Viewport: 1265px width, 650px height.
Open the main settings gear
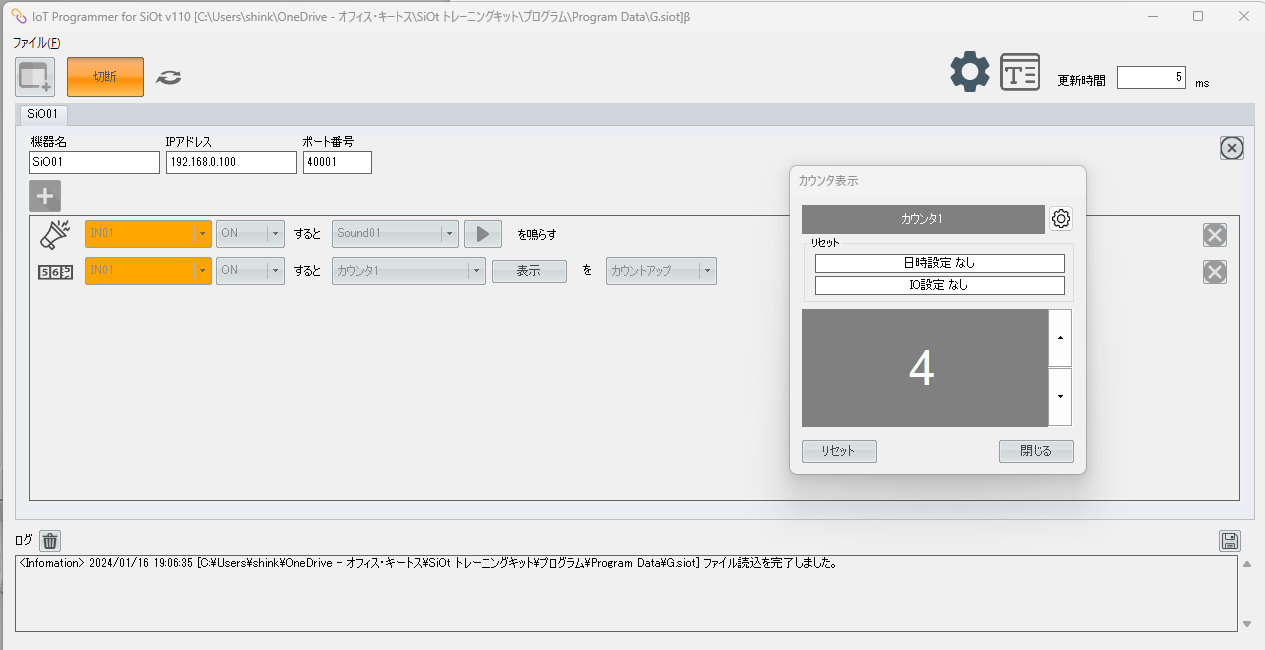[x=969, y=72]
